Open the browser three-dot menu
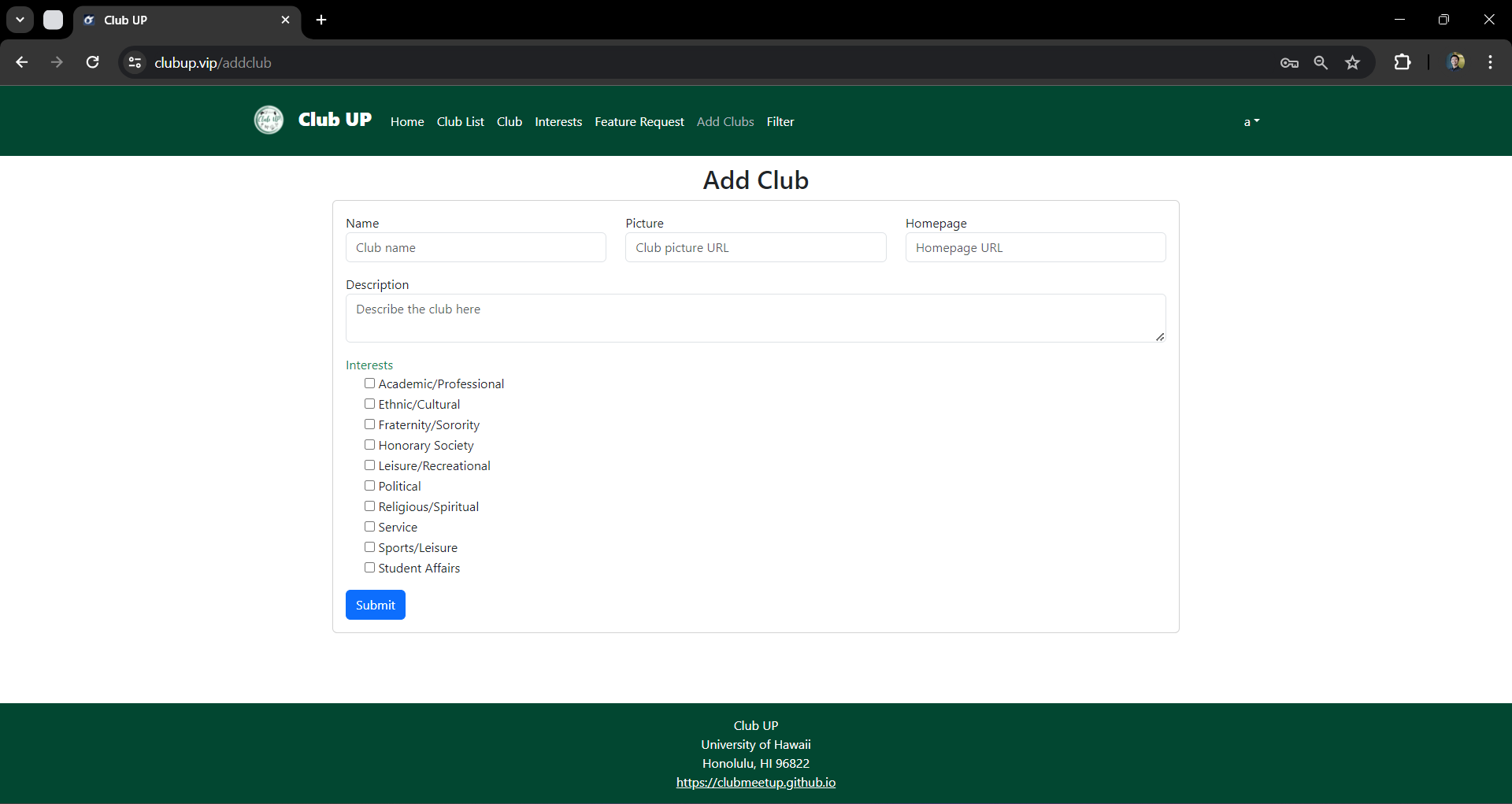 tap(1490, 62)
